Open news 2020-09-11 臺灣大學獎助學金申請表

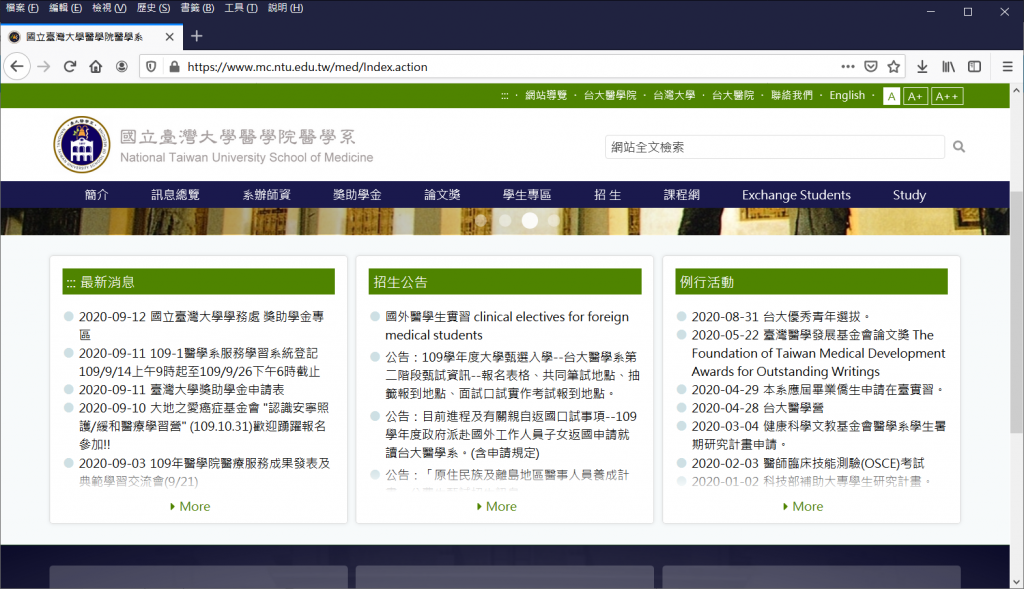point(182,389)
